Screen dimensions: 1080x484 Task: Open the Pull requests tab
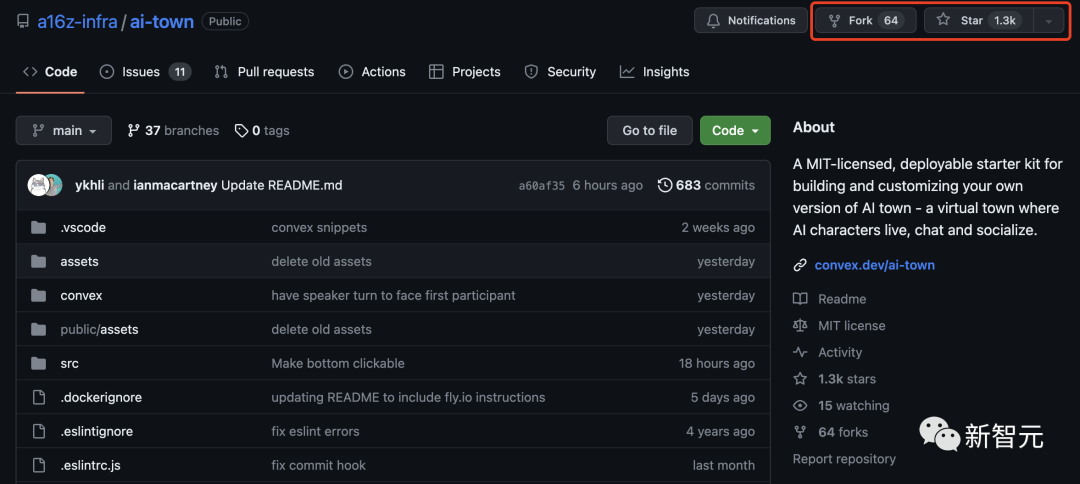click(264, 72)
